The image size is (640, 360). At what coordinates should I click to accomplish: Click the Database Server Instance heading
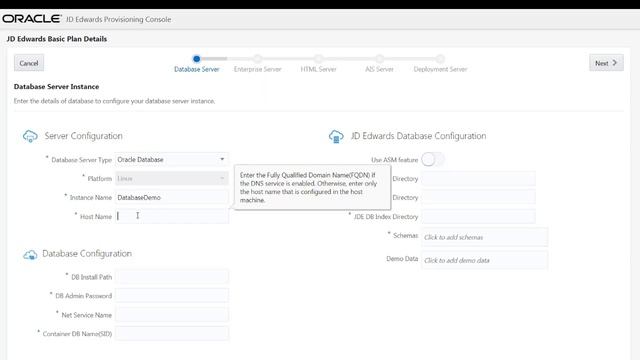tap(56, 87)
